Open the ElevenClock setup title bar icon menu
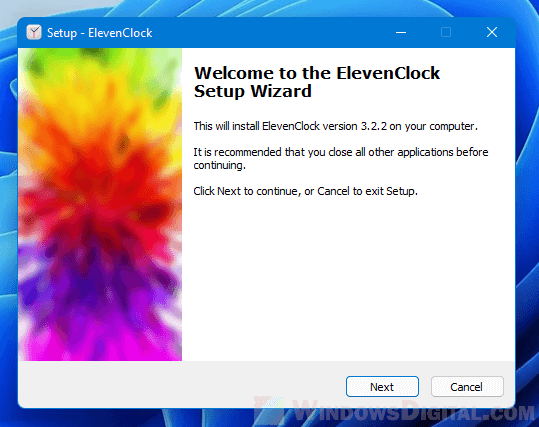539x427 pixels. point(34,33)
